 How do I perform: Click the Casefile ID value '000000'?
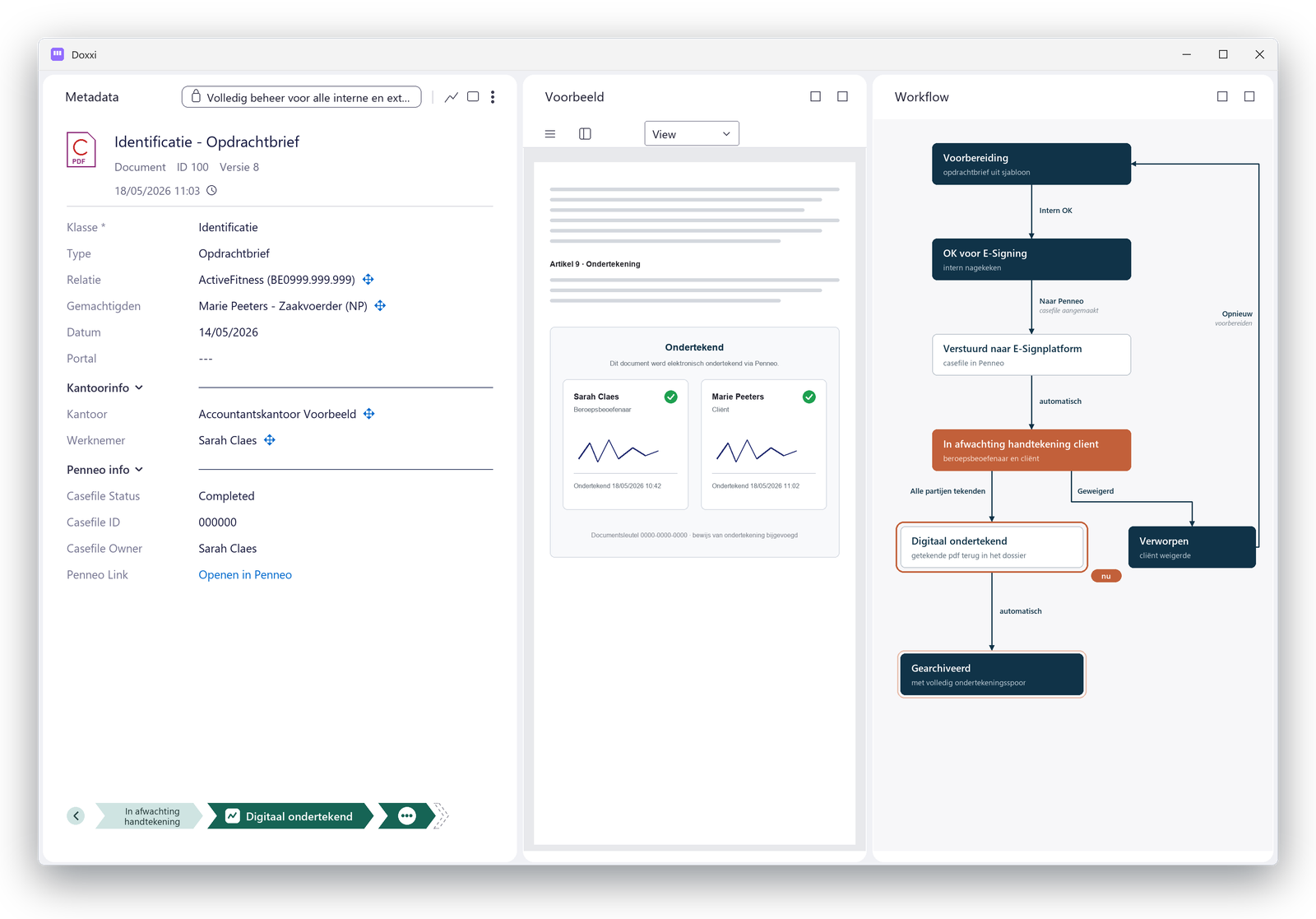pyautogui.click(x=217, y=522)
